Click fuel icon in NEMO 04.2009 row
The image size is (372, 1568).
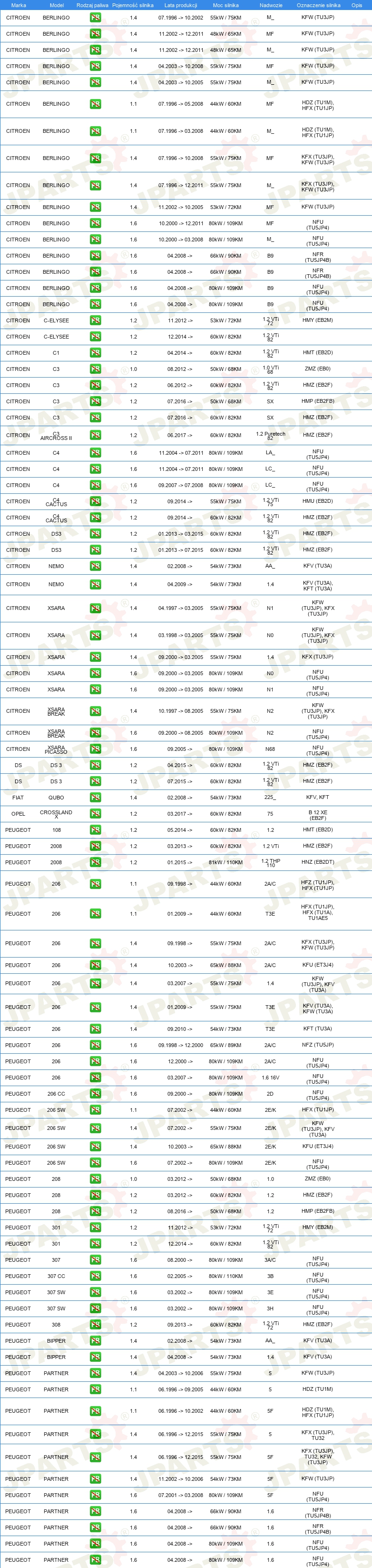tap(96, 584)
